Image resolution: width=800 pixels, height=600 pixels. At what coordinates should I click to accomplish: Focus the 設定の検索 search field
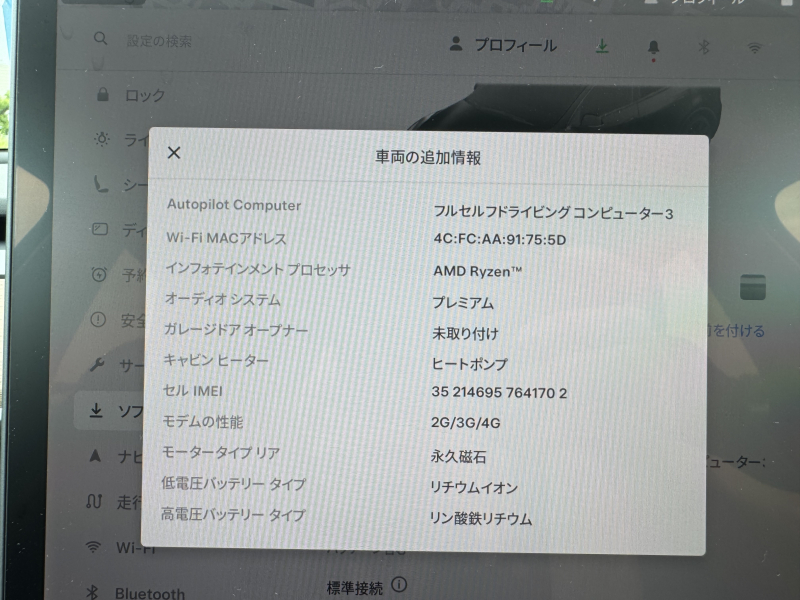[x=159, y=41]
